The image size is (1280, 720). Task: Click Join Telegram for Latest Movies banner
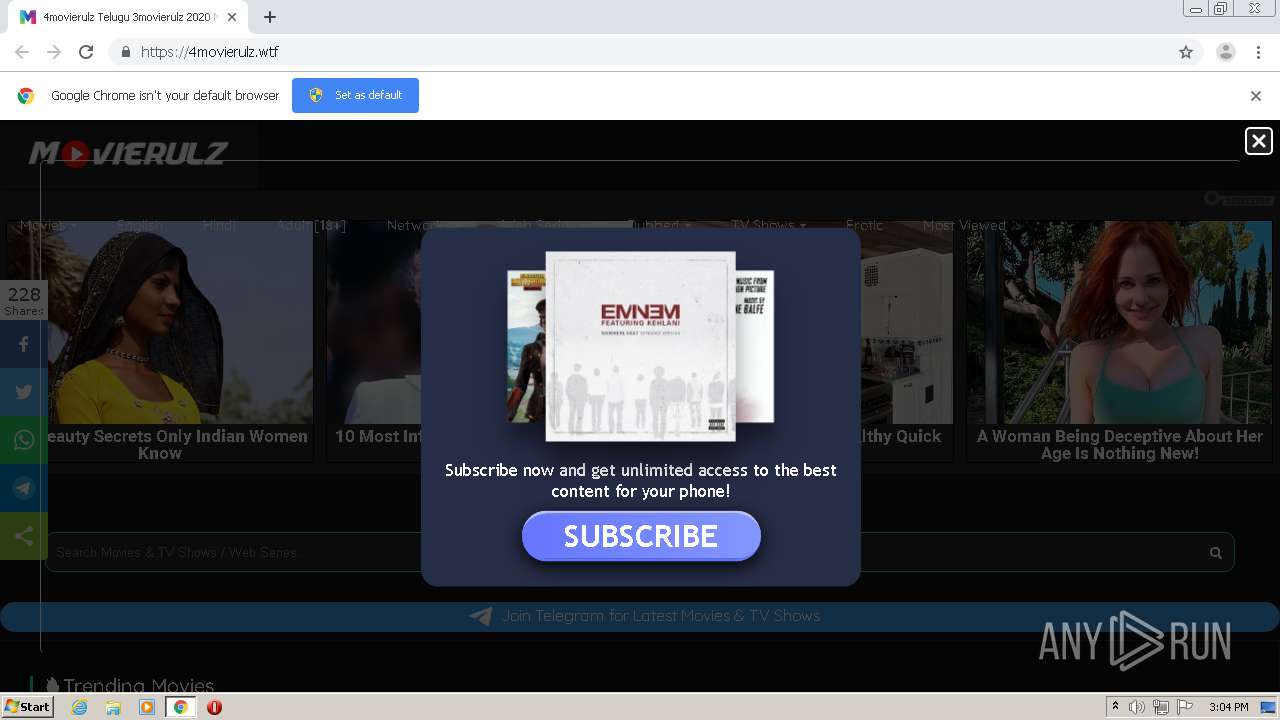pyautogui.click(x=640, y=616)
